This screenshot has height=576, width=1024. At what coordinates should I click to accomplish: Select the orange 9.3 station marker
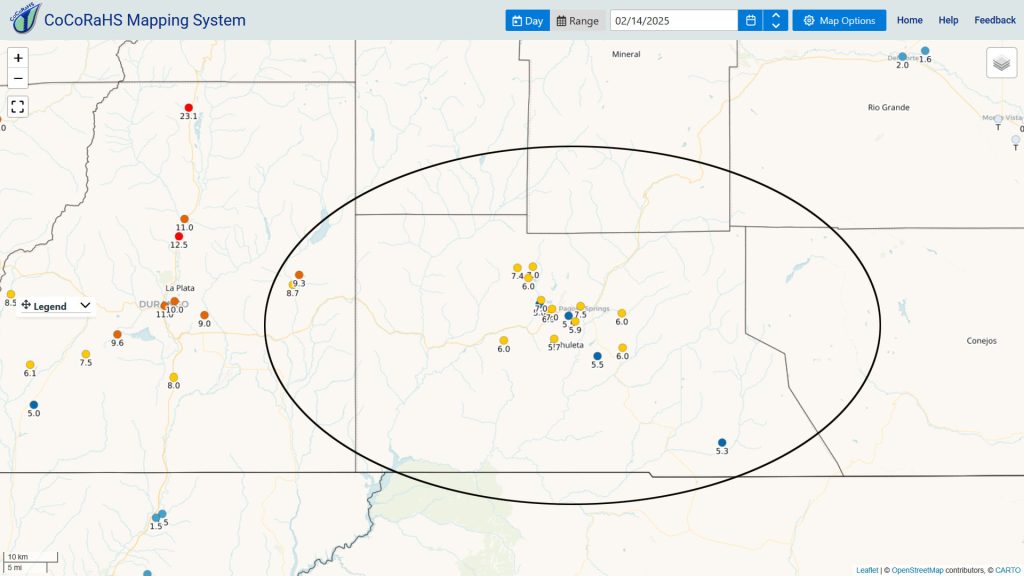coord(299,275)
